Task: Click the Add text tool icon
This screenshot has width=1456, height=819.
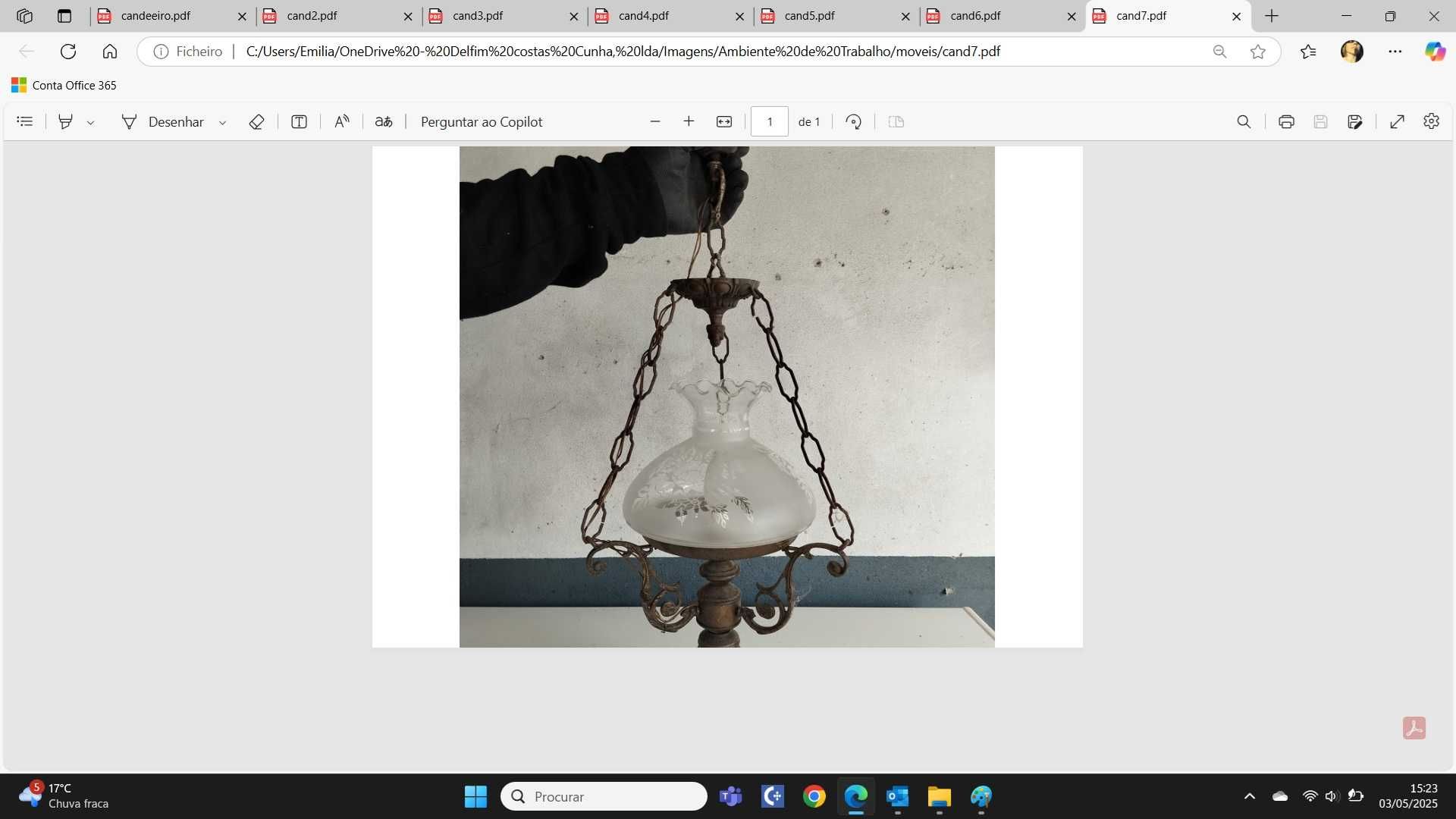Action: tap(299, 121)
